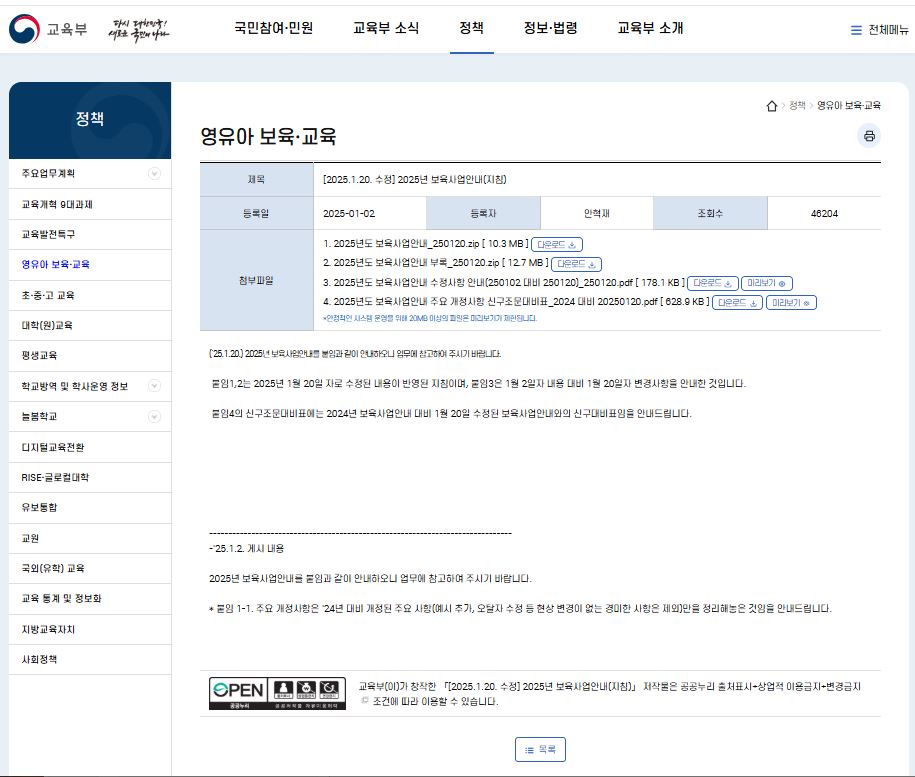Open 디지털교육전환 in the sidebar
The image size is (915, 777).
click(55, 447)
